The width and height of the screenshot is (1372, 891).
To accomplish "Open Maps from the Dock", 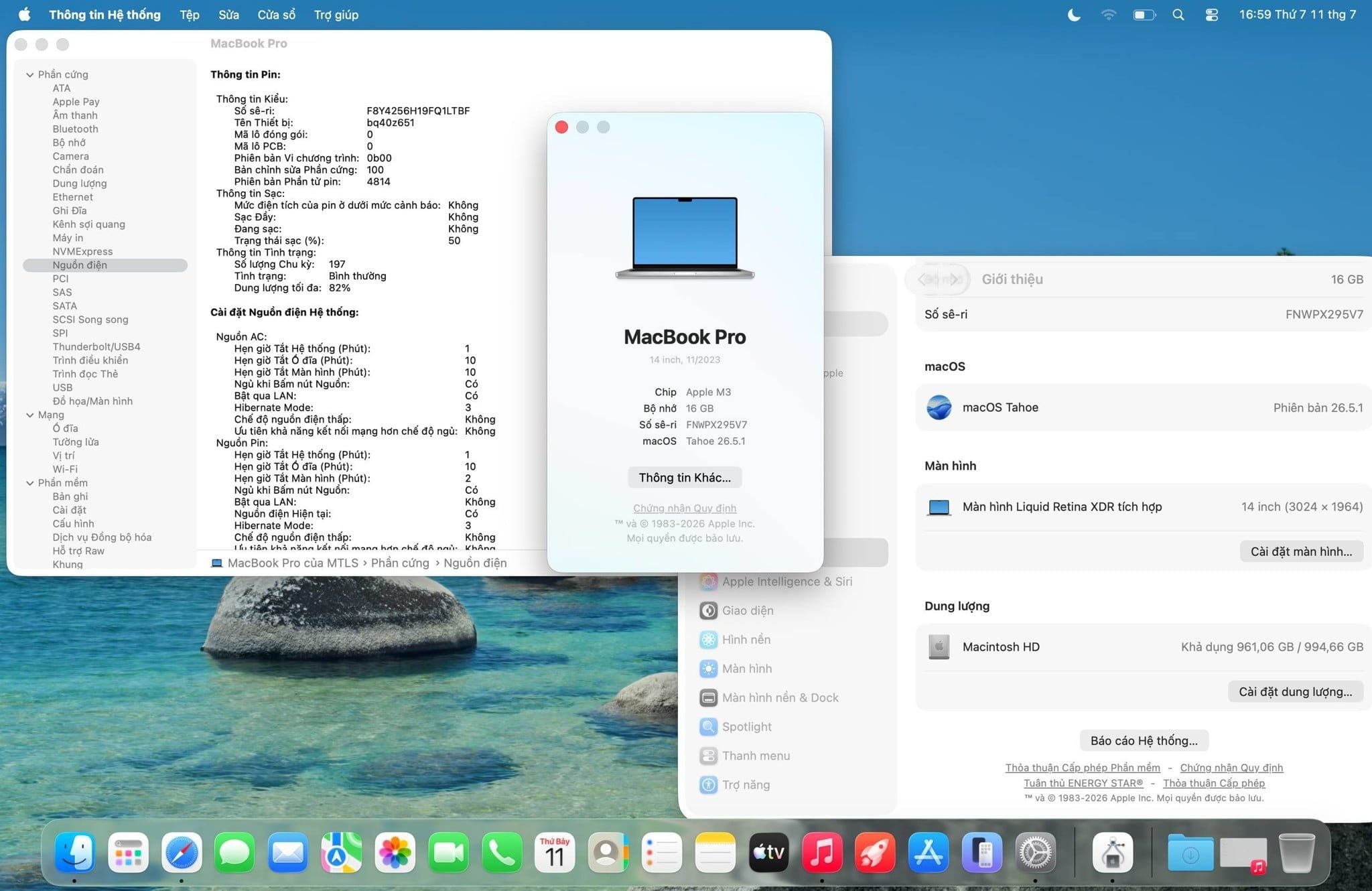I will 342,852.
